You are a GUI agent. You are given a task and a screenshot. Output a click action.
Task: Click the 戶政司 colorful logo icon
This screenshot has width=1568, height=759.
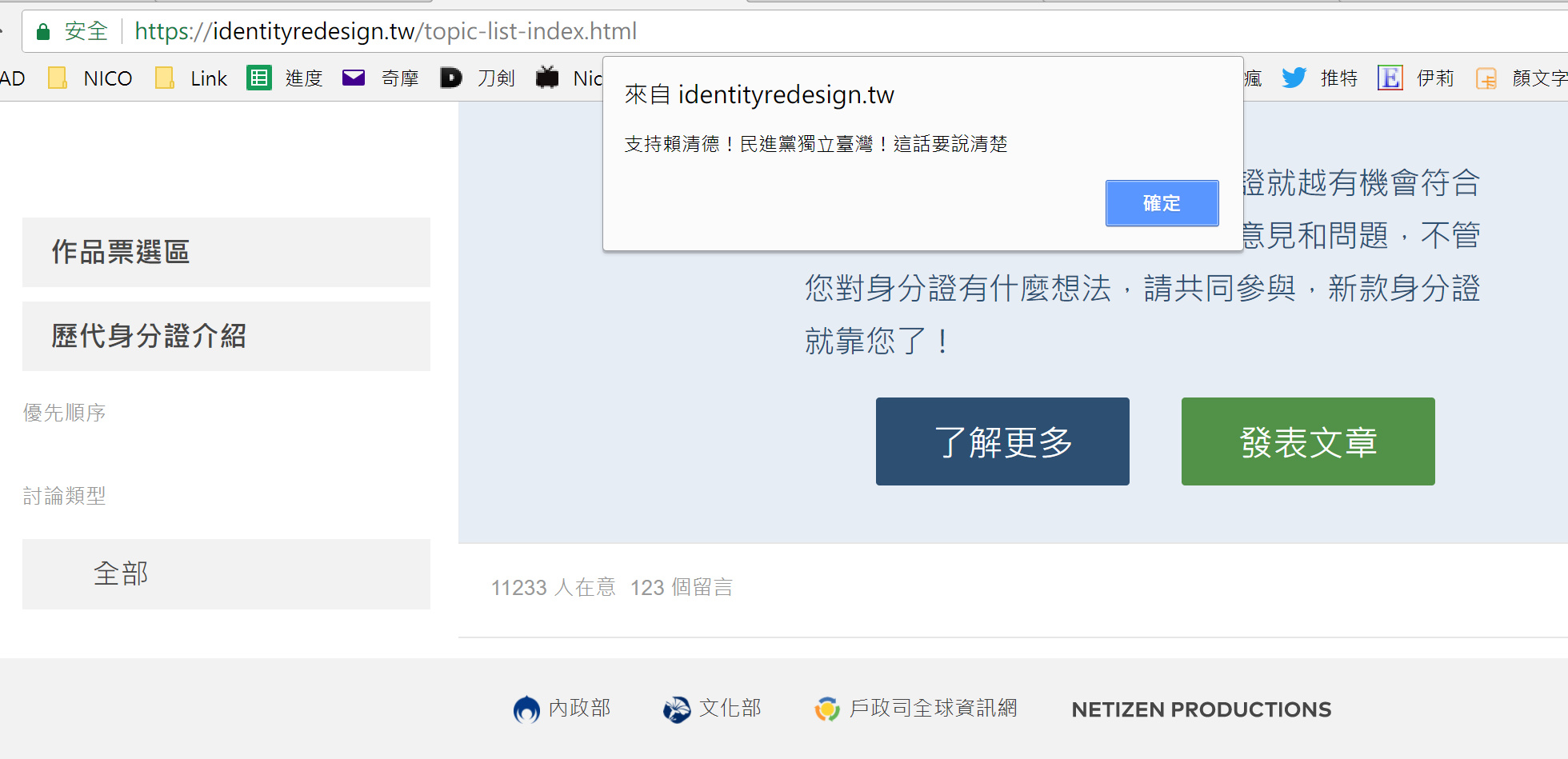(x=827, y=709)
